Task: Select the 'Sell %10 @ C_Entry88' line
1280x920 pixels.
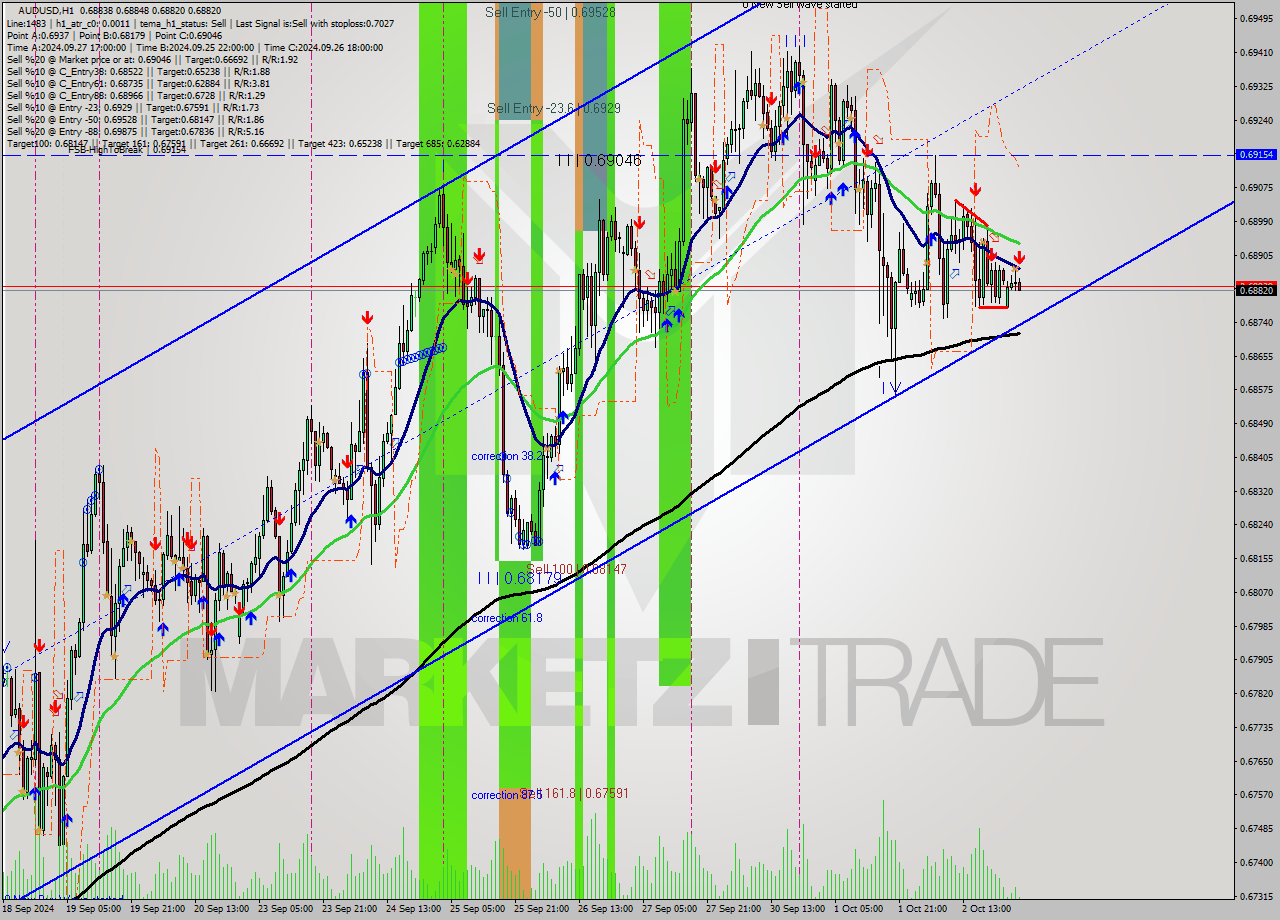Action: [136, 95]
